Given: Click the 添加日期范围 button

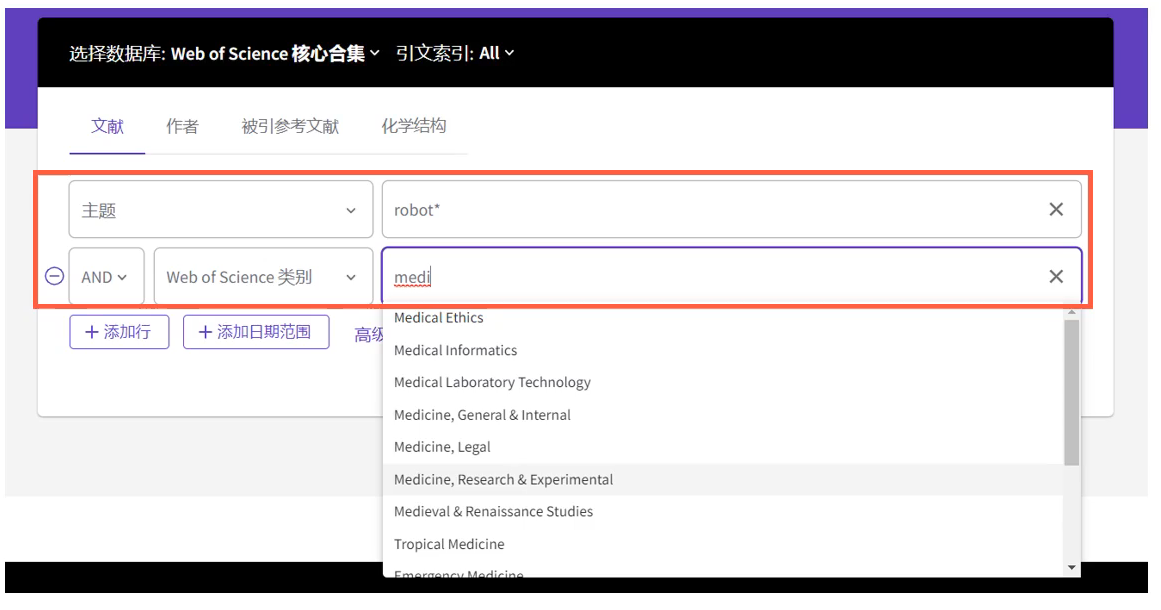Looking at the screenshot, I should coord(256,331).
